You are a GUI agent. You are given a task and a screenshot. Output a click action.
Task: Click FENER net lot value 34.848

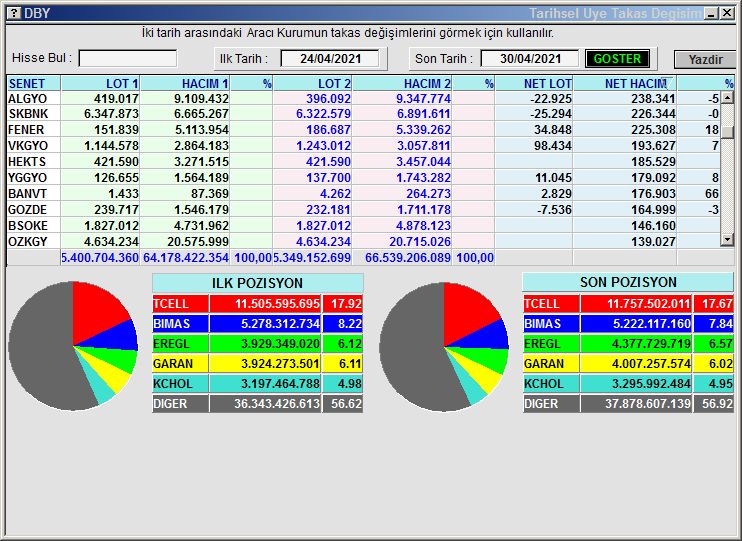[x=552, y=130]
